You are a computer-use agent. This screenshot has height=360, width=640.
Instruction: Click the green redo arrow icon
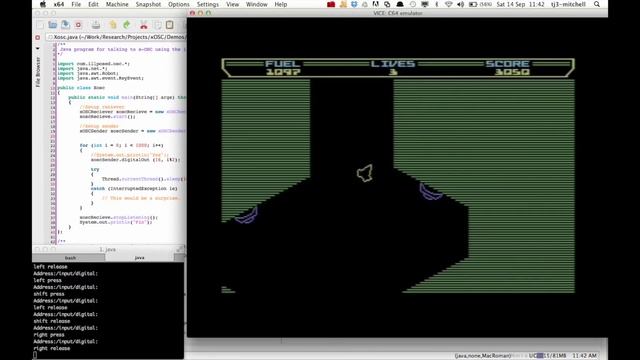click(127, 25)
